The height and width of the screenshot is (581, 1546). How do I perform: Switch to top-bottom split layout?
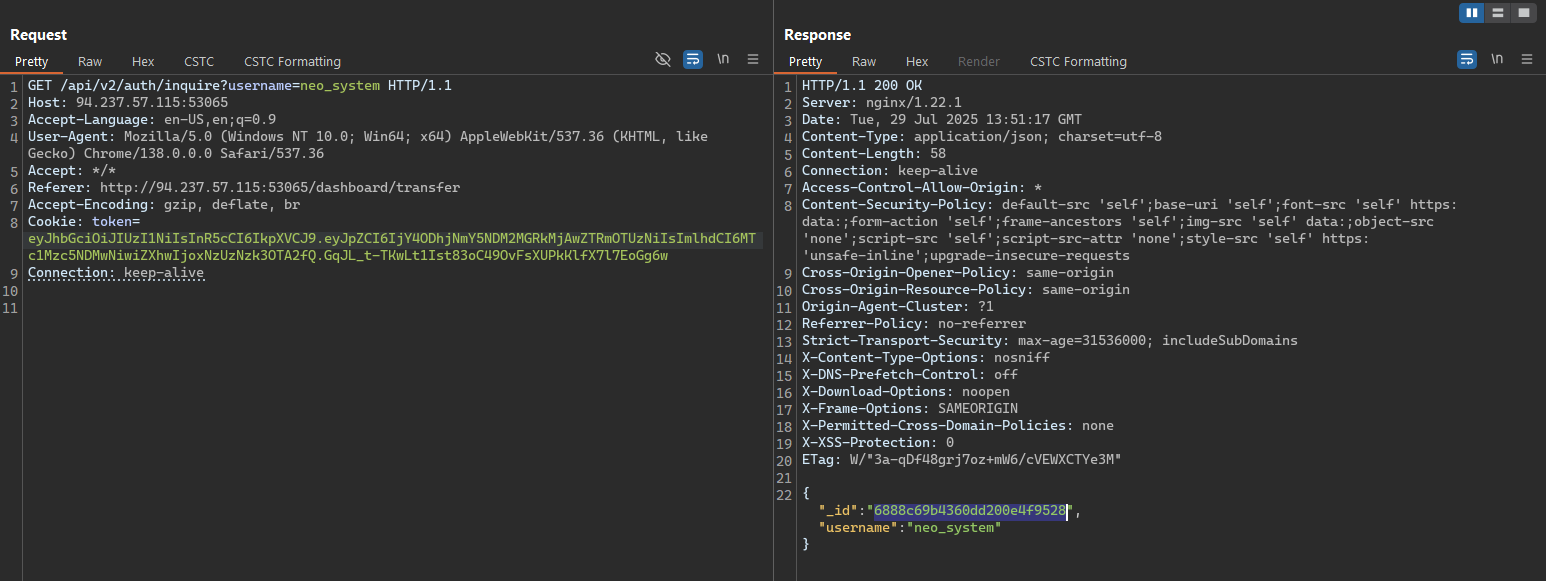coord(1497,13)
